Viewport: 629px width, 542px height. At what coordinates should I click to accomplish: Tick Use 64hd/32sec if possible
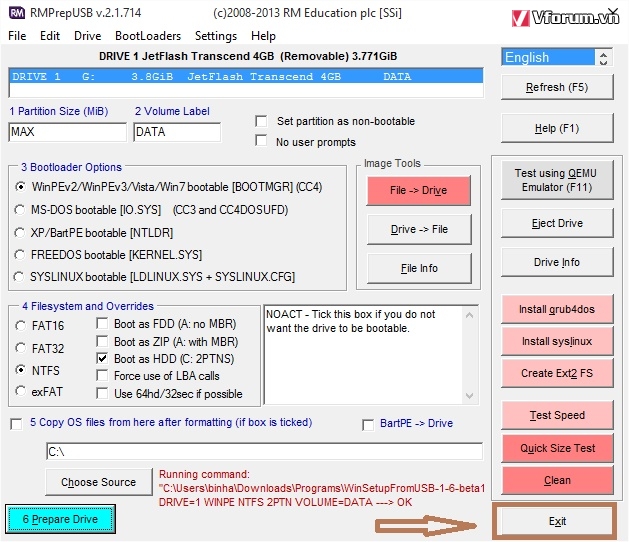[x=102, y=393]
